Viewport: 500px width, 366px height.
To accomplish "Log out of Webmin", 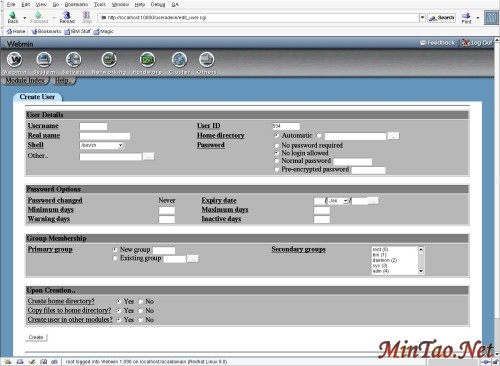I will [477, 43].
